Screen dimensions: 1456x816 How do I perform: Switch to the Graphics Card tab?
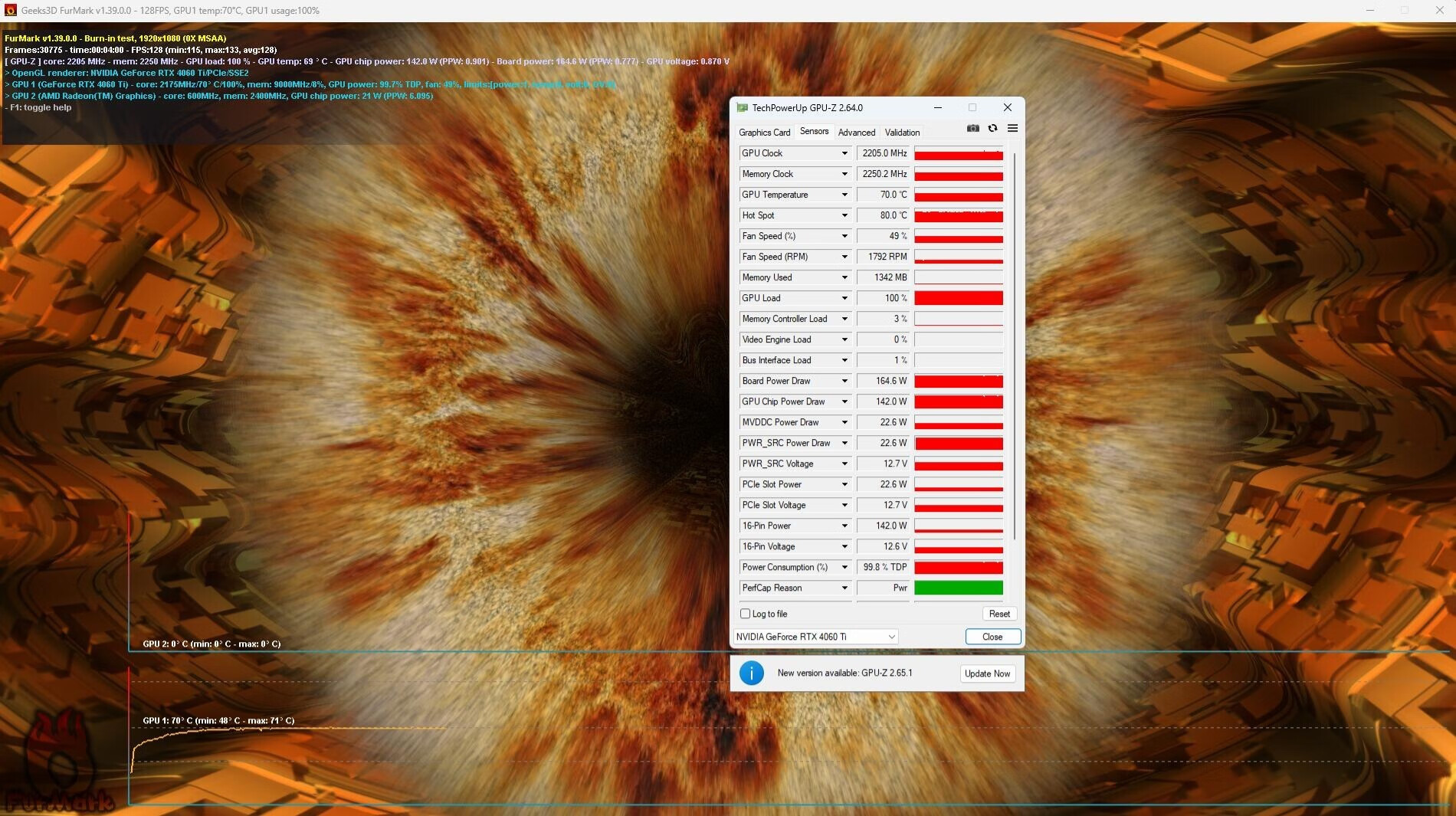coord(764,133)
